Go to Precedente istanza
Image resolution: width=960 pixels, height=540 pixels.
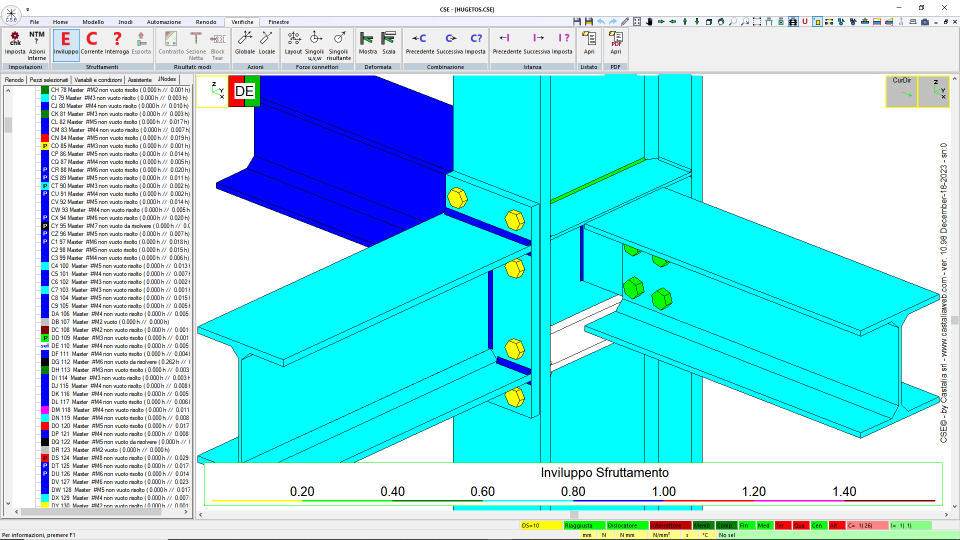(506, 43)
